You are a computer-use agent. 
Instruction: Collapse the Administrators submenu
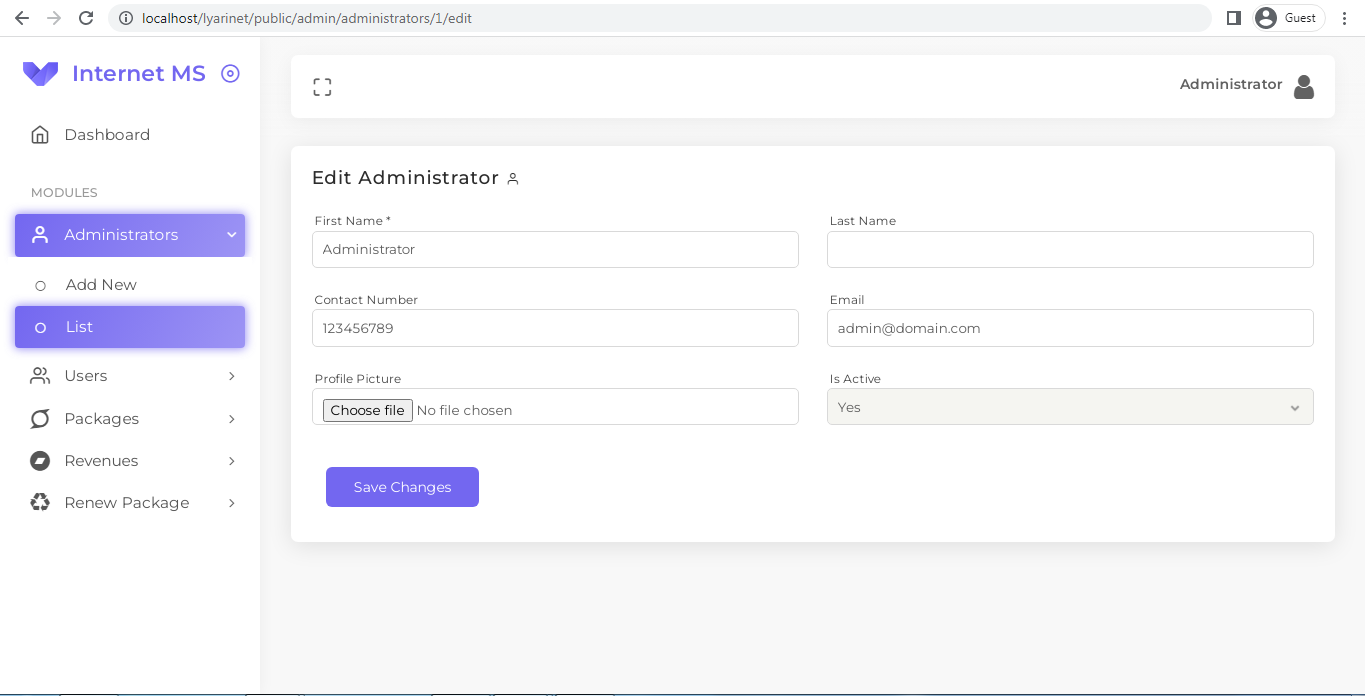click(231, 234)
